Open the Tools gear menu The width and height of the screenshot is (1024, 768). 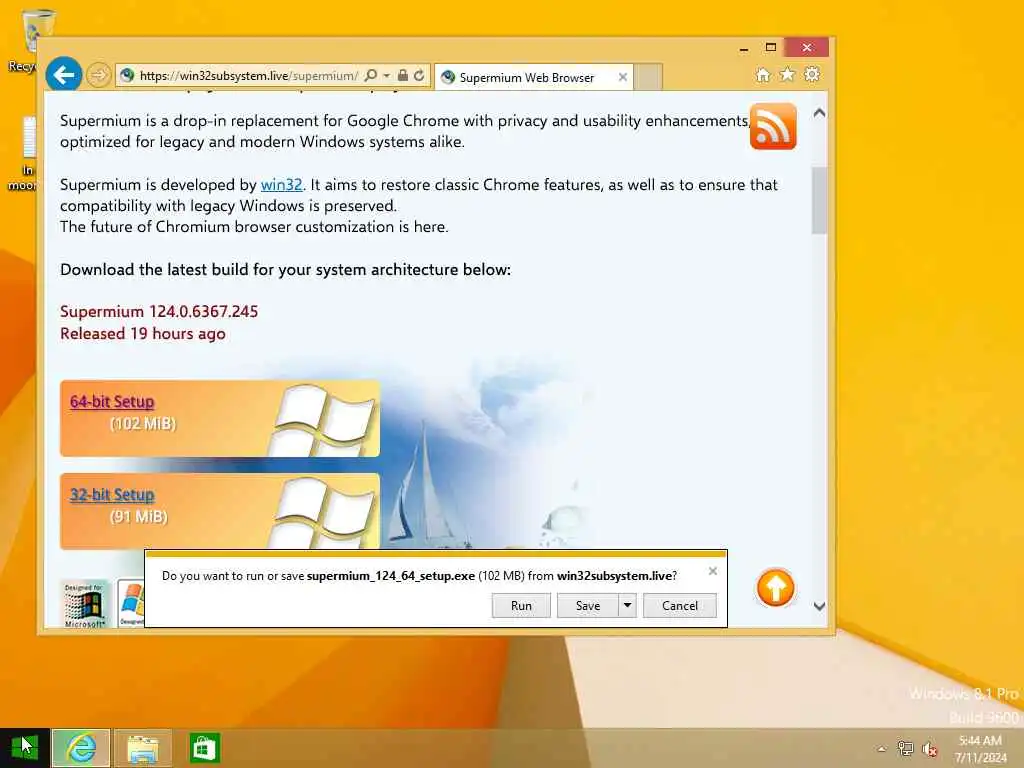click(812, 74)
